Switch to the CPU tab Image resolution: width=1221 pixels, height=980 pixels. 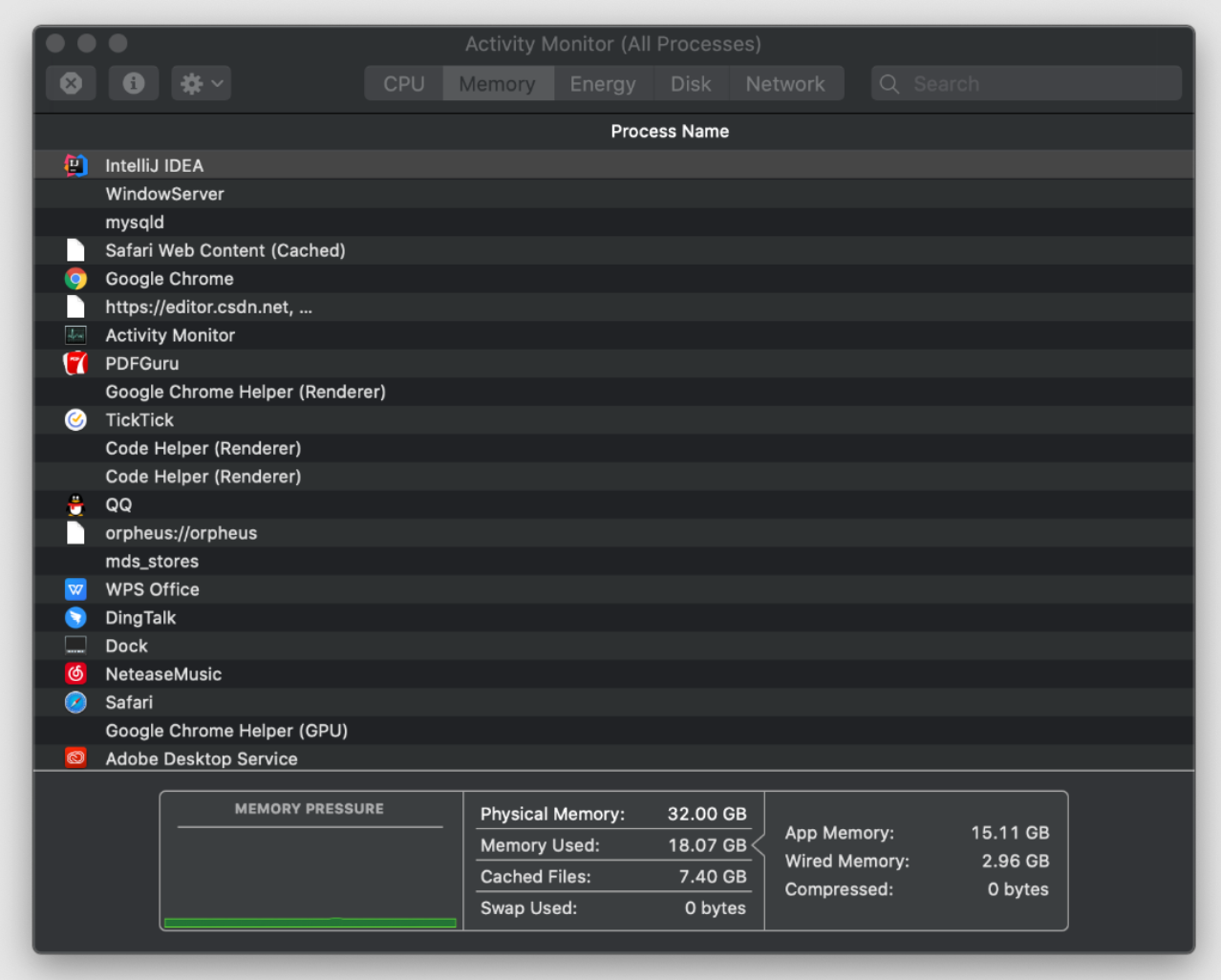(x=403, y=83)
